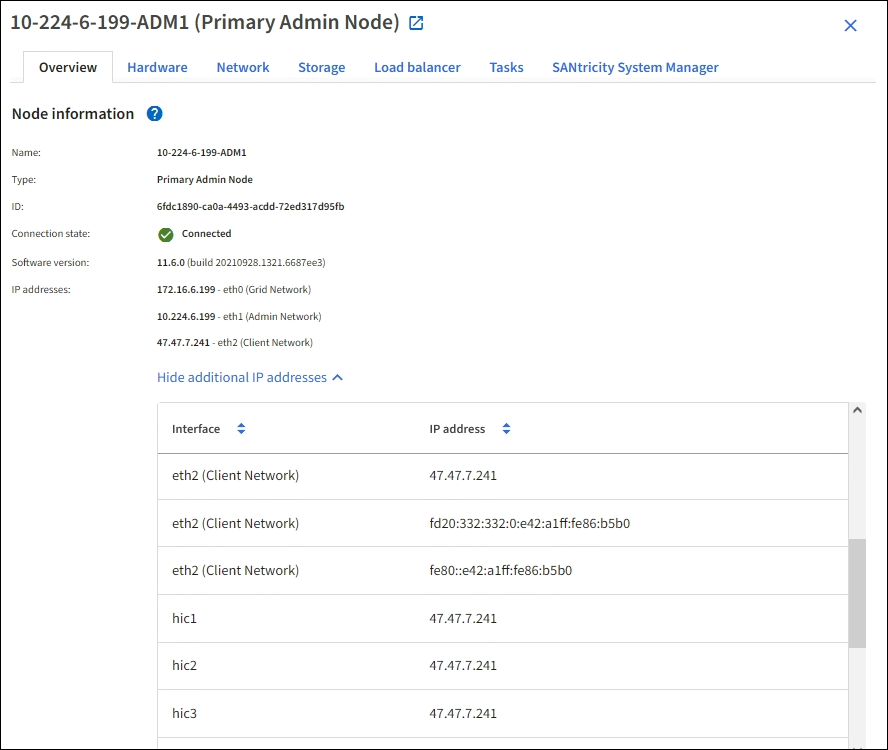Click the IP table scrollbar thumb
This screenshot has height=750, width=888.
[x=857, y=593]
